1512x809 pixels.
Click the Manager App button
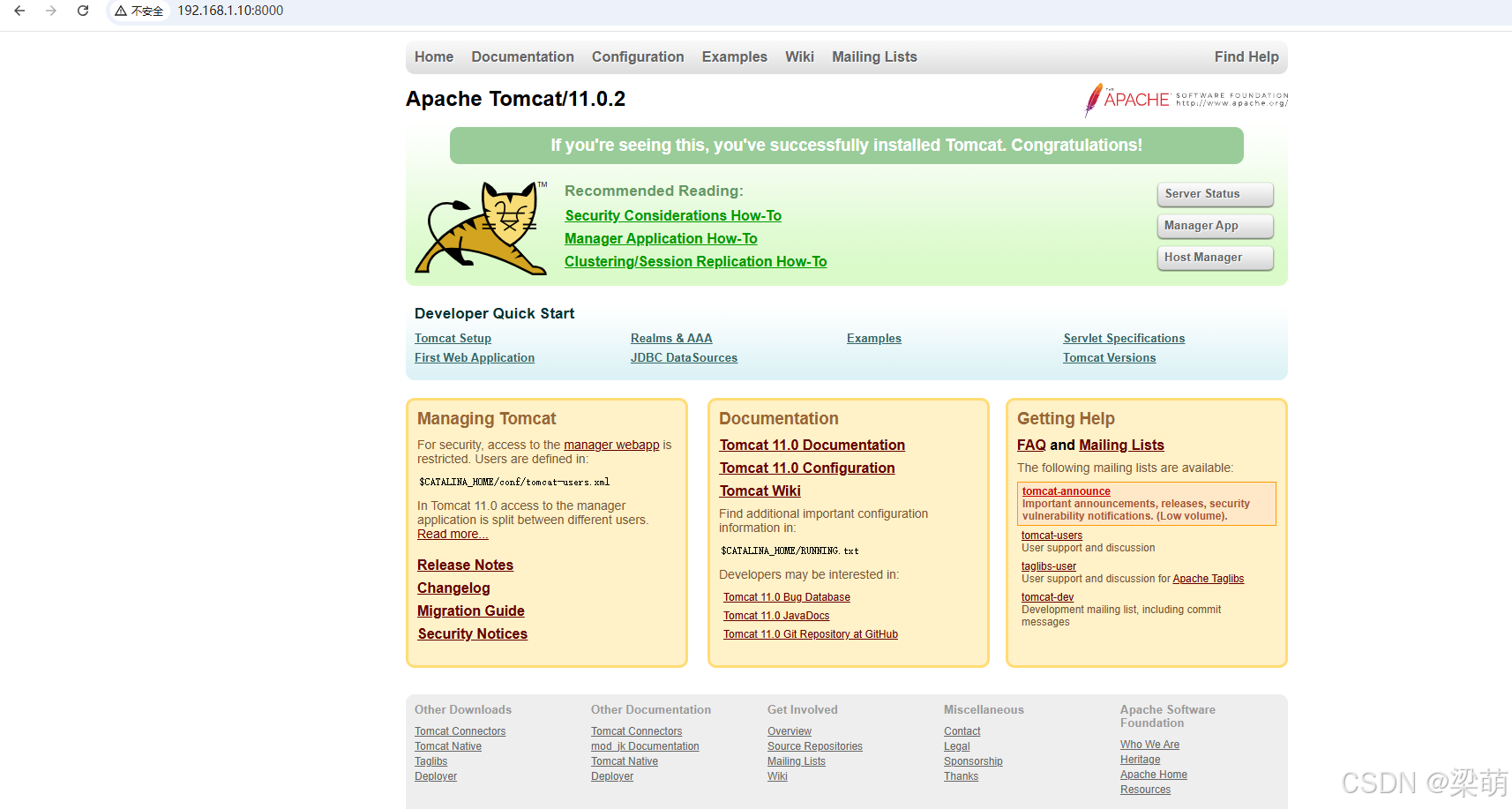coord(1215,226)
